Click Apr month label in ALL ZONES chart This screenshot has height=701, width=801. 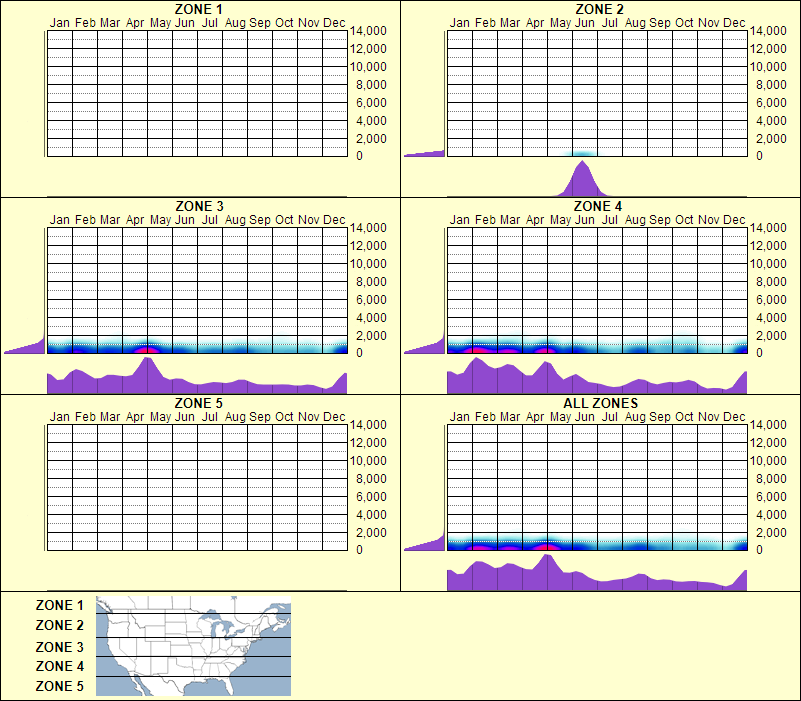point(535,417)
